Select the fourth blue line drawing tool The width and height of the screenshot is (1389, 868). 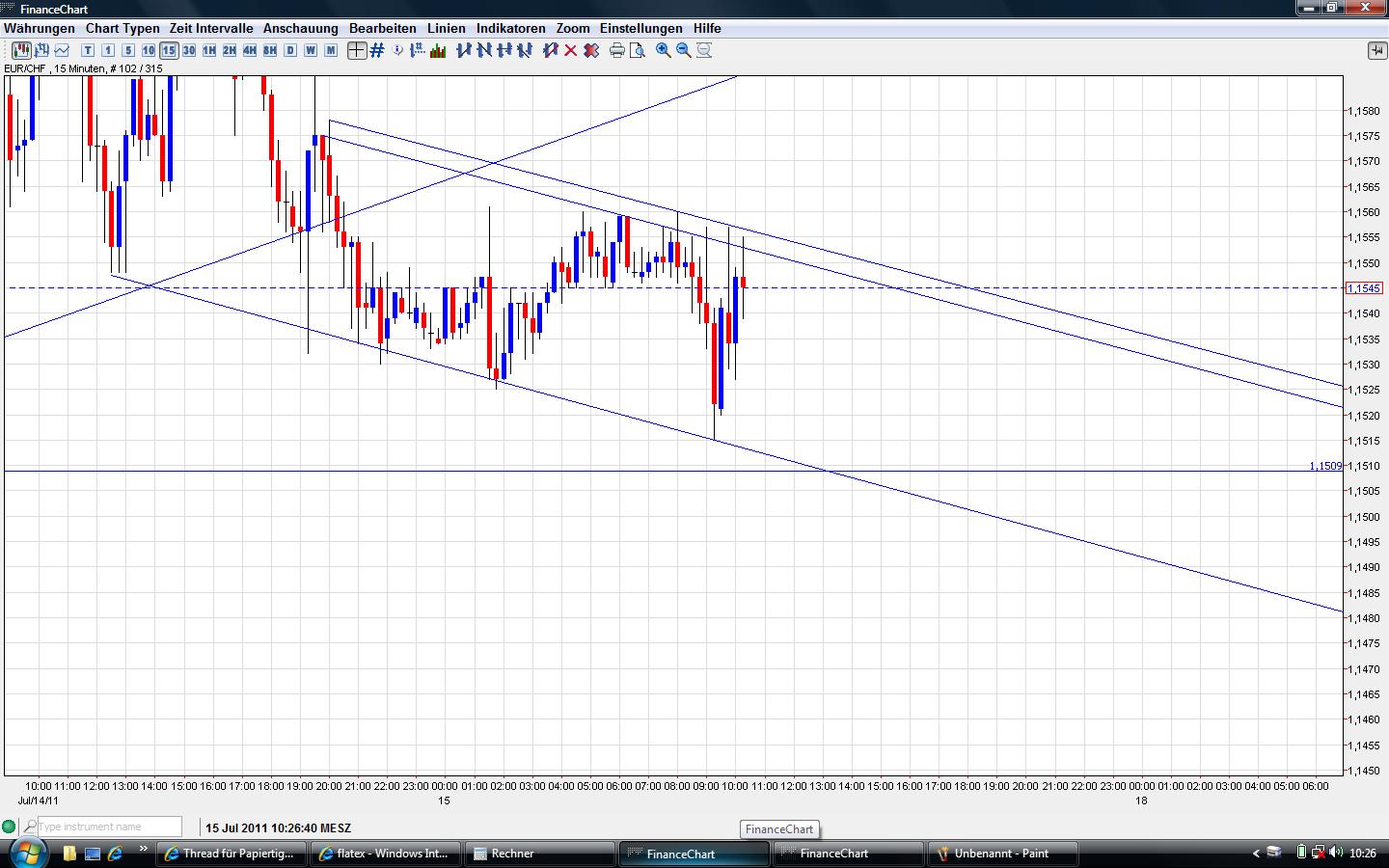click(525, 50)
